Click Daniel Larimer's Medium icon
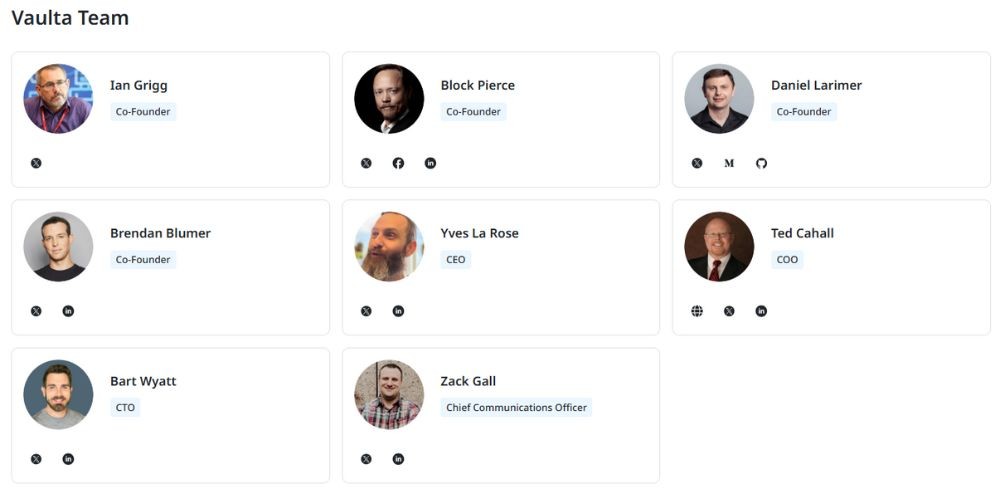Screen dimensions: 1000x488 [x=729, y=163]
